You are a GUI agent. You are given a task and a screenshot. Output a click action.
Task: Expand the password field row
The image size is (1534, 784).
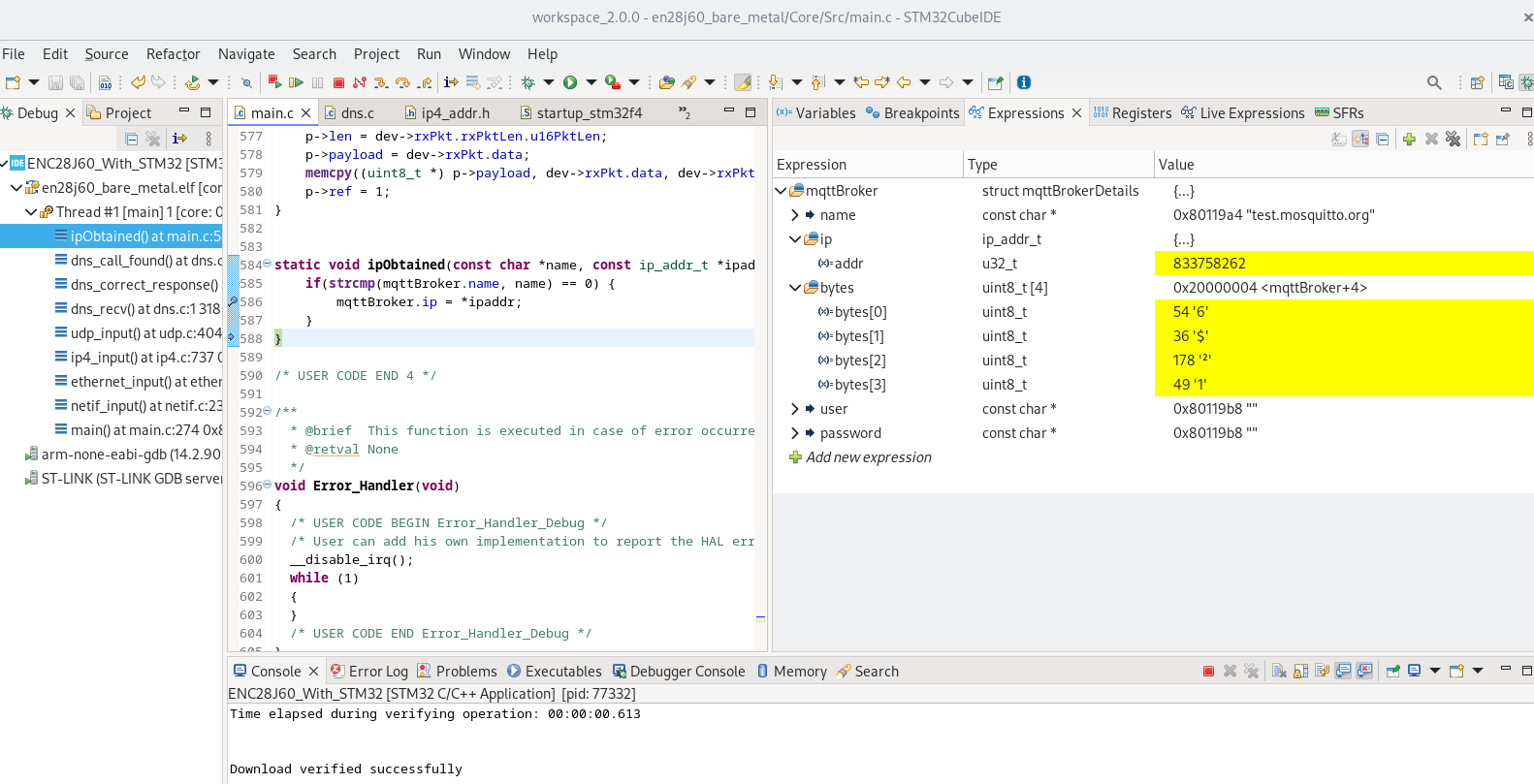point(795,433)
